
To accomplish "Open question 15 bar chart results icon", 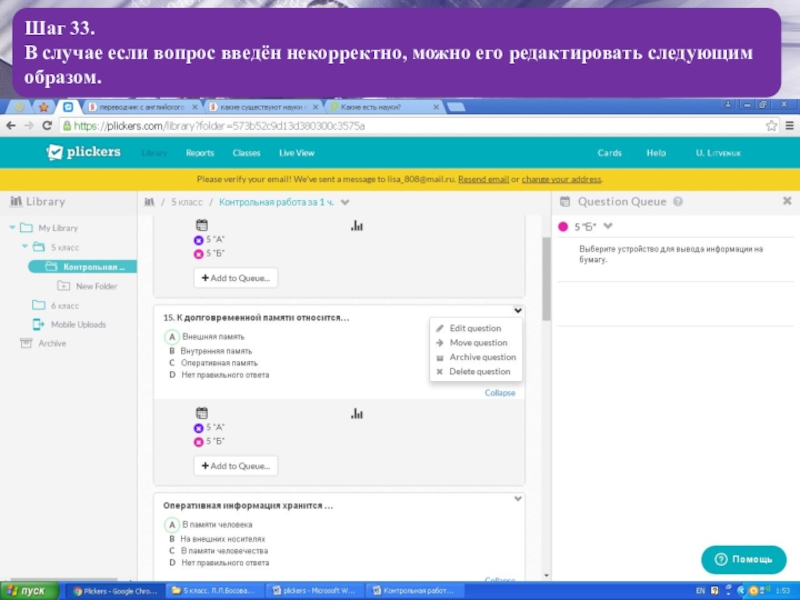I will 357,413.
